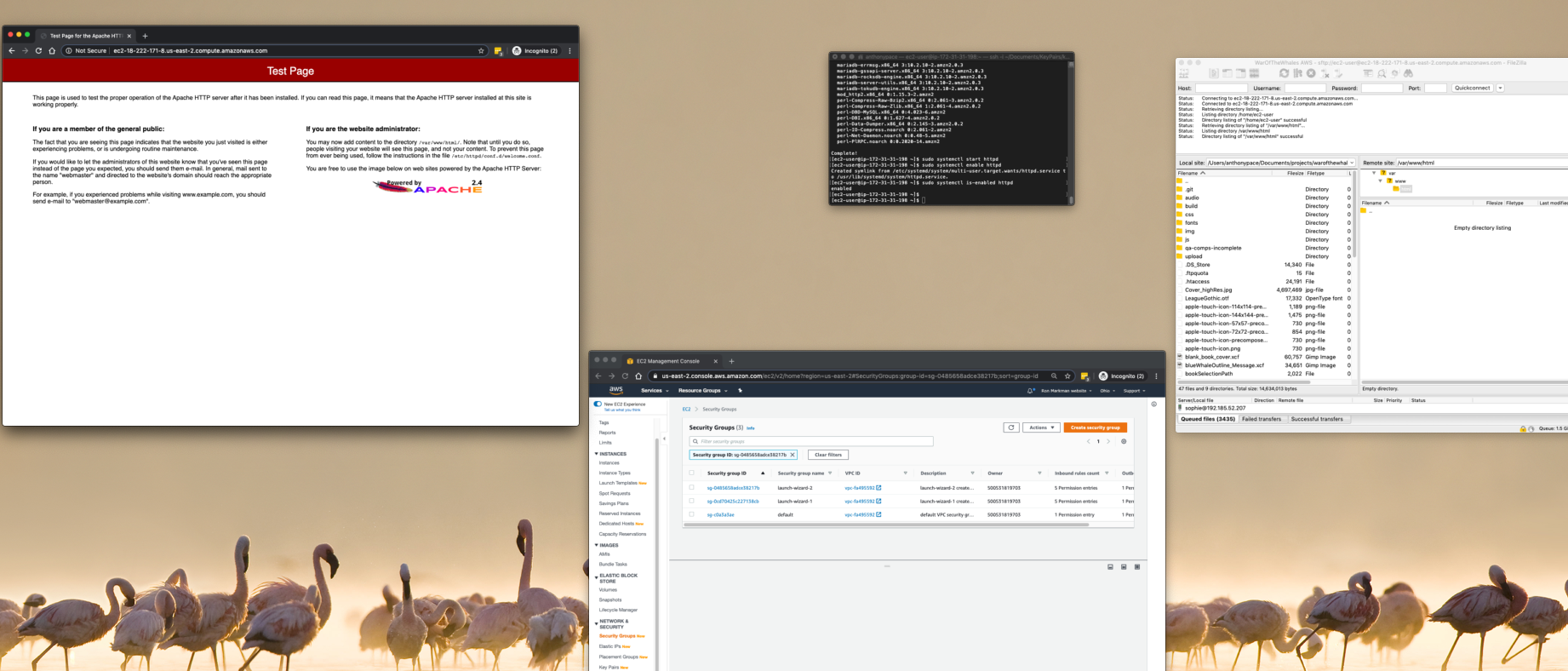Screen dimensions: 1568x671
Task: Remove the Security group ID filter chip
Action: coord(793,455)
